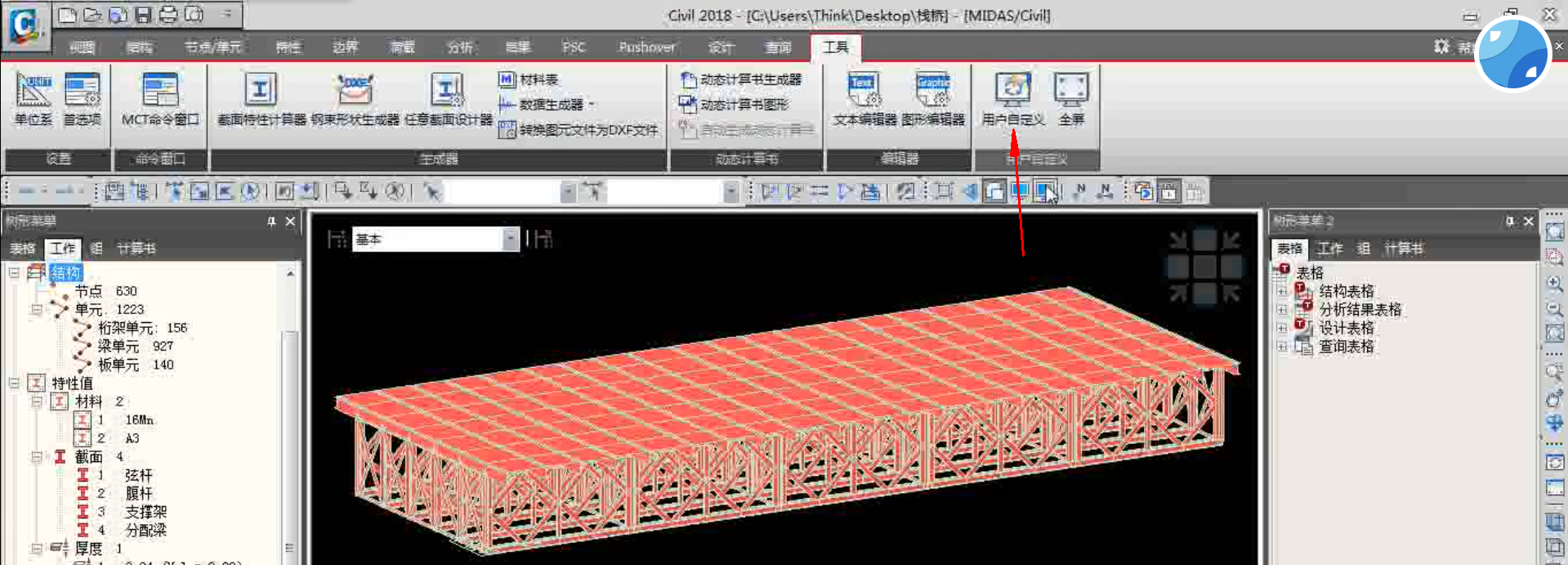Open the 单位系 unit system tool
This screenshot has height=565, width=1568.
33,99
